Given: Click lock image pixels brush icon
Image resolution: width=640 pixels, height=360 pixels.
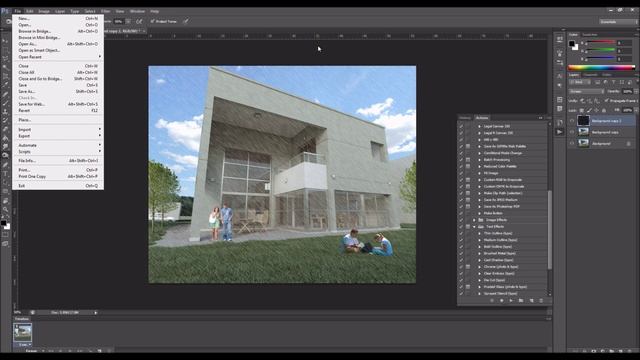Looking at the screenshot, I should pyautogui.click(x=589, y=110).
